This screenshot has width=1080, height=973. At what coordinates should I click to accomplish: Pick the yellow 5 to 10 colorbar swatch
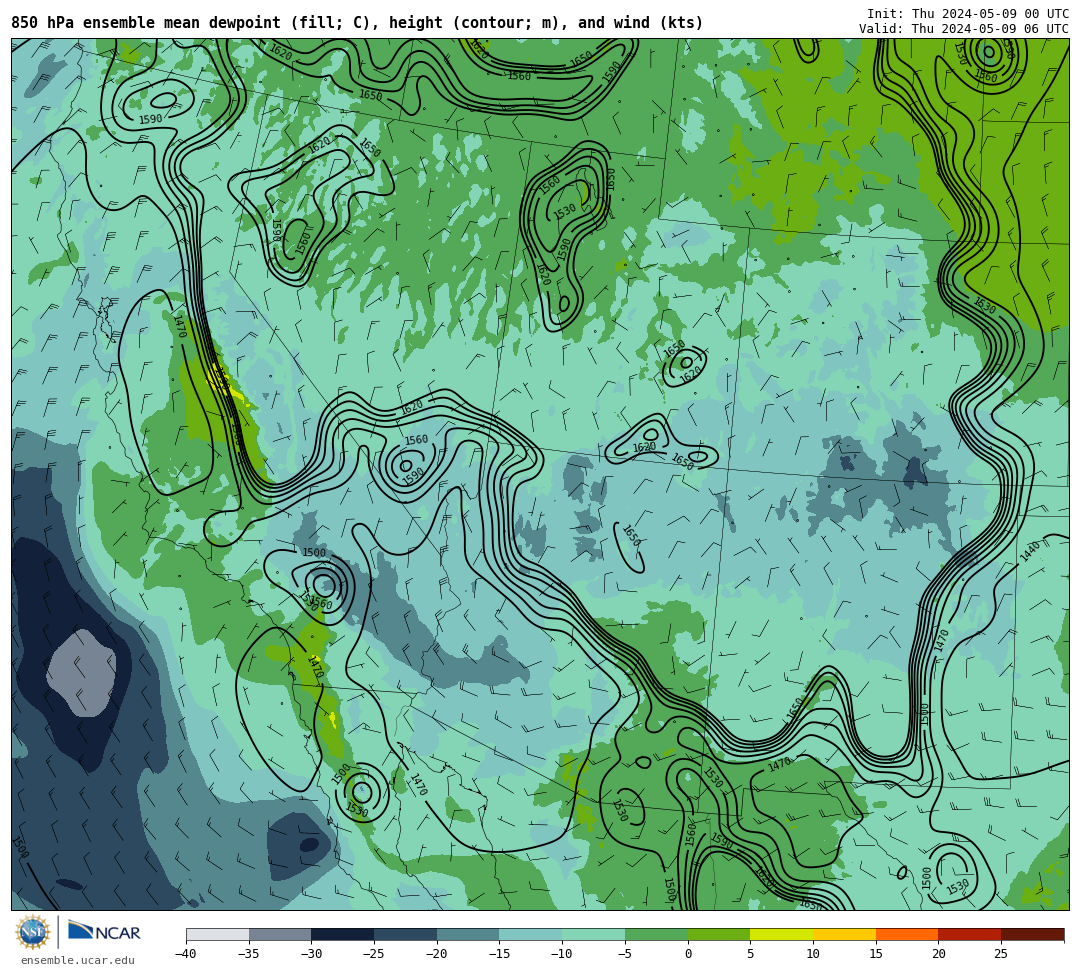782,934
